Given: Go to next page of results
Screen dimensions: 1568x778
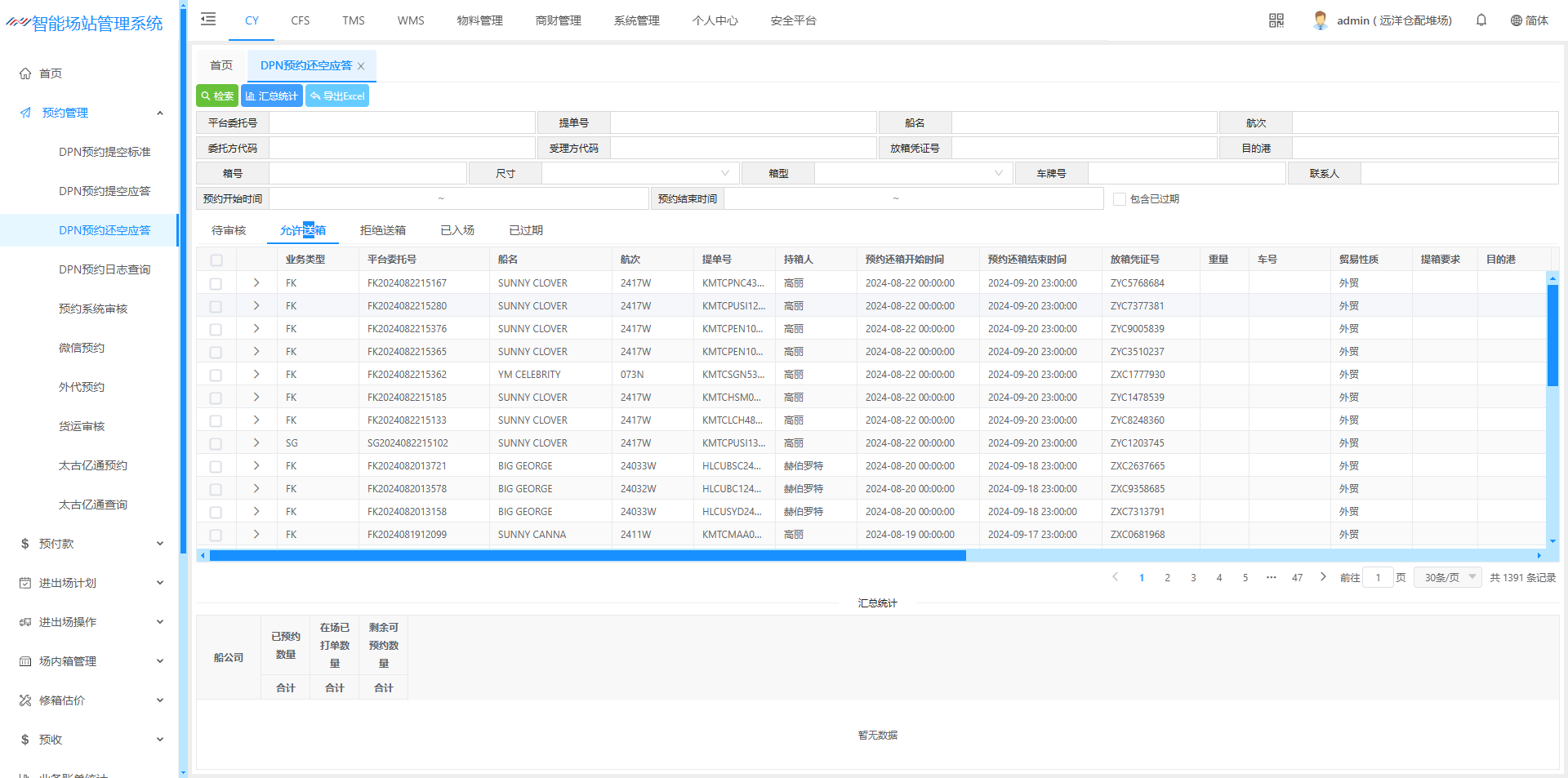Looking at the screenshot, I should click(x=1323, y=577).
